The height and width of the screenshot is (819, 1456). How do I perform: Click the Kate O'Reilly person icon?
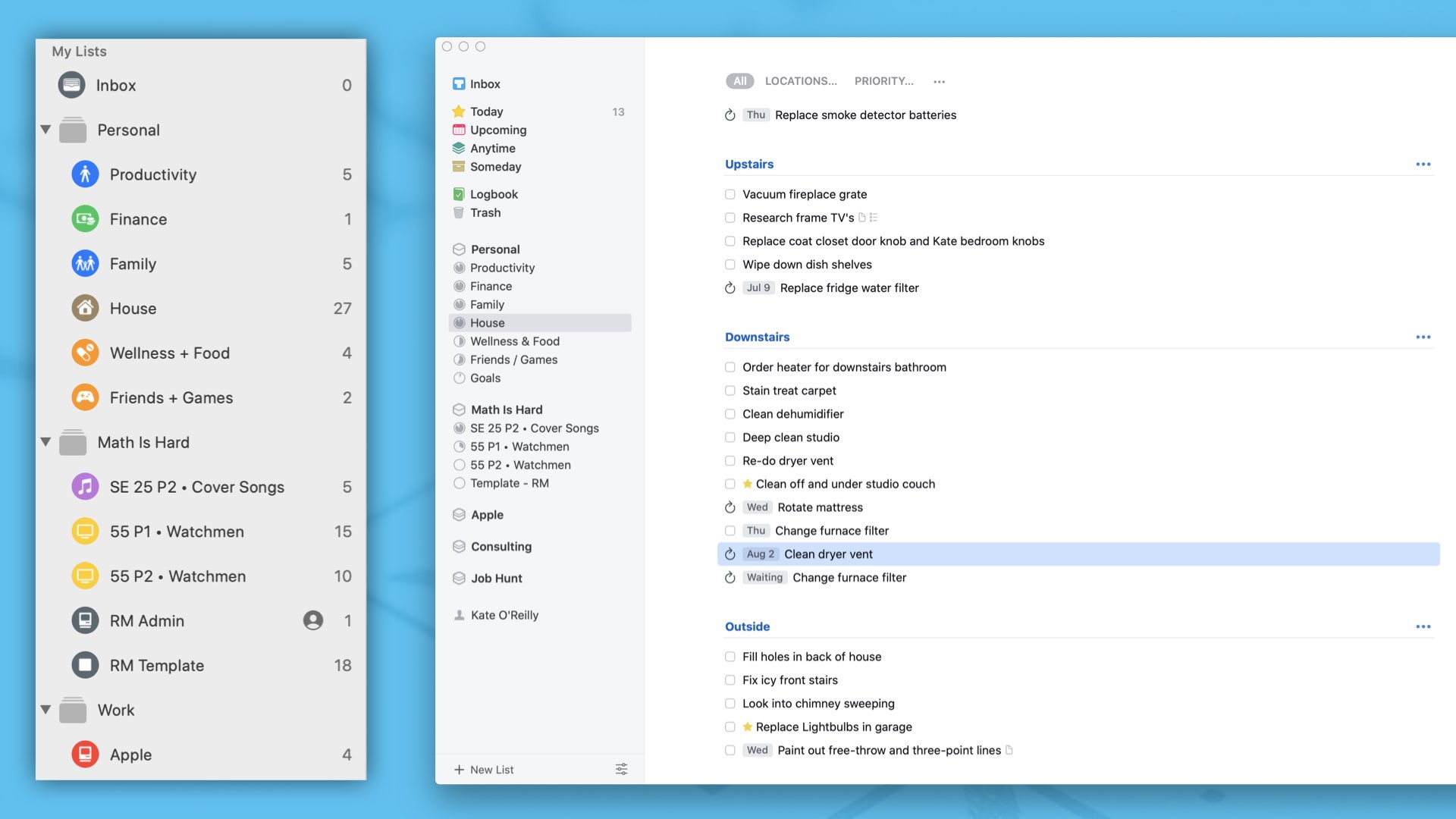459,615
